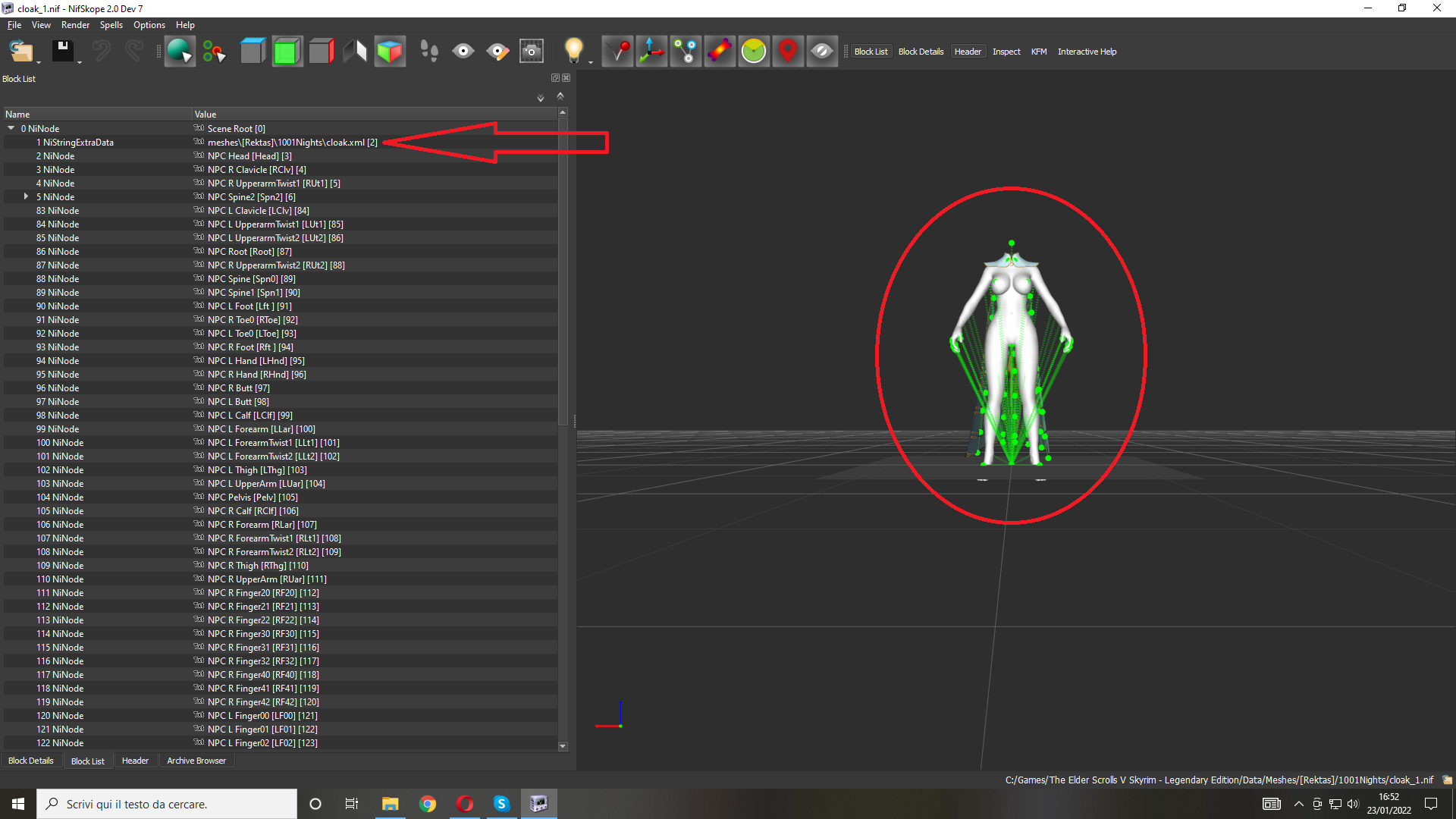Select the 1 NiStringExtraData row
Viewport: 1456px width, 819px height.
(x=281, y=143)
